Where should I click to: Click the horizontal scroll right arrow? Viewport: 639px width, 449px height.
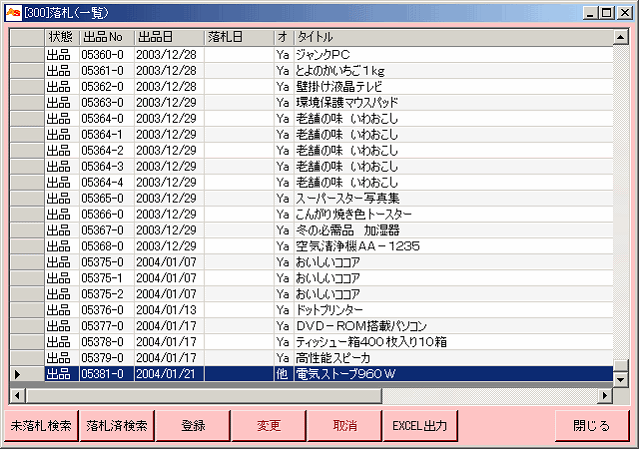[605, 395]
